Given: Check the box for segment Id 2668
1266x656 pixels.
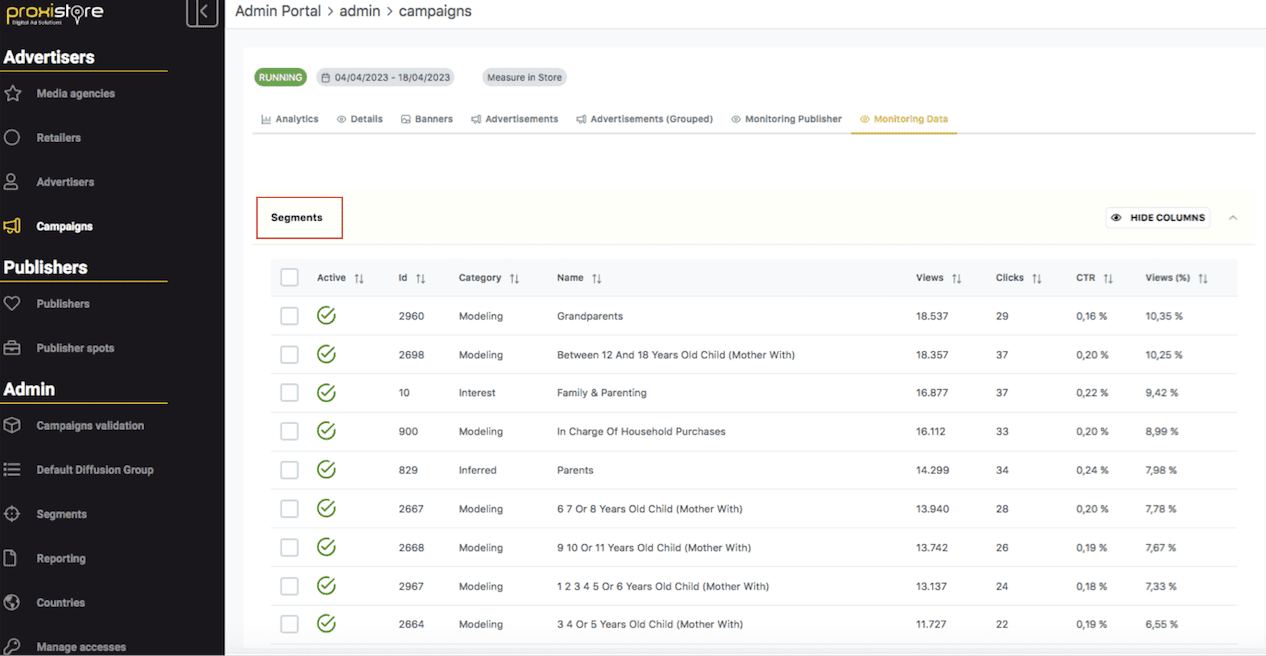Looking at the screenshot, I should pos(290,547).
